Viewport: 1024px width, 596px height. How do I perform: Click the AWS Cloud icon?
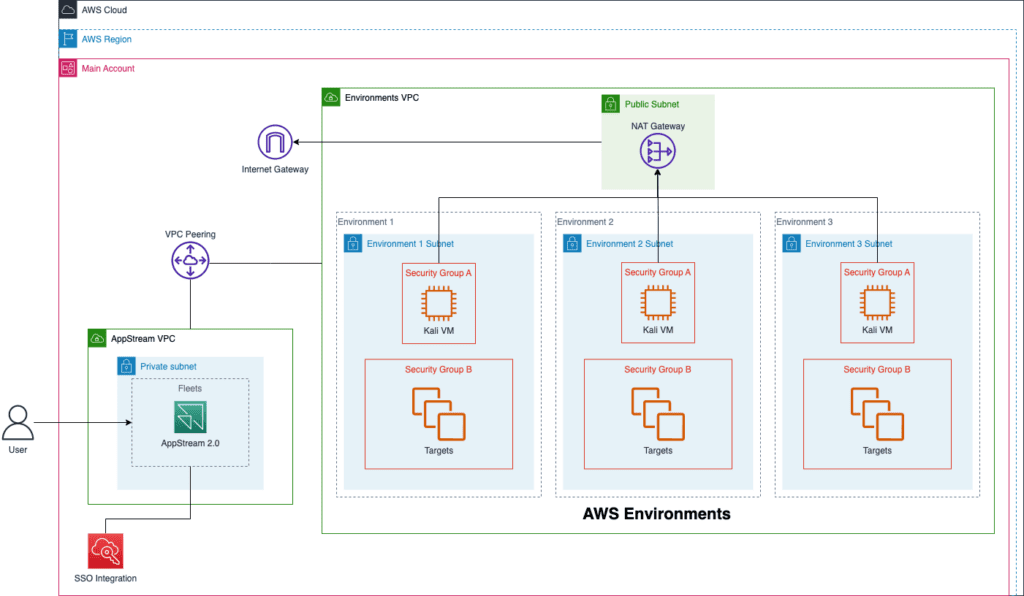point(68,10)
